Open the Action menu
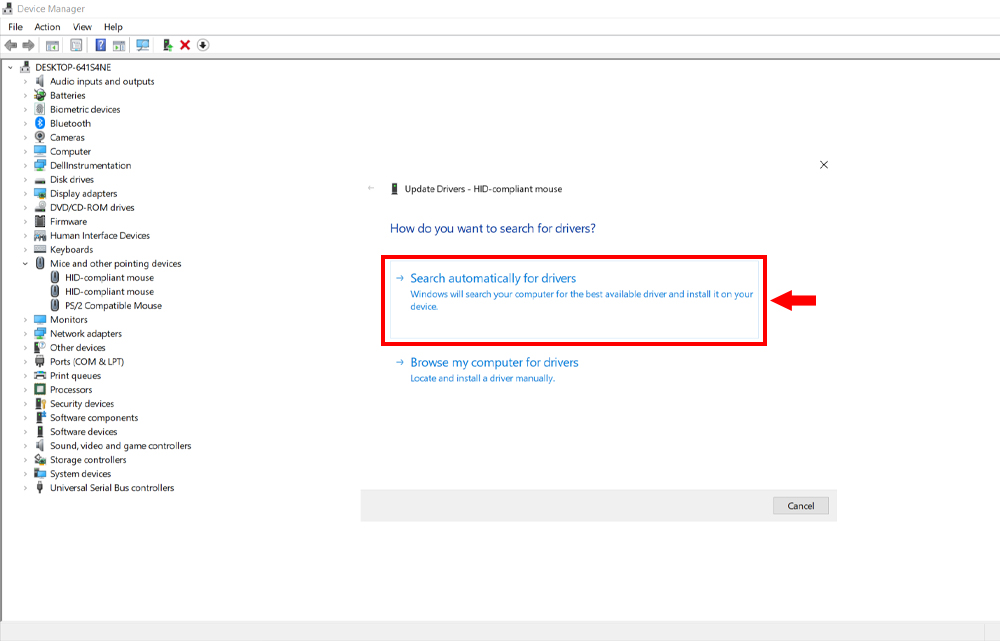The image size is (1000, 641). [47, 27]
